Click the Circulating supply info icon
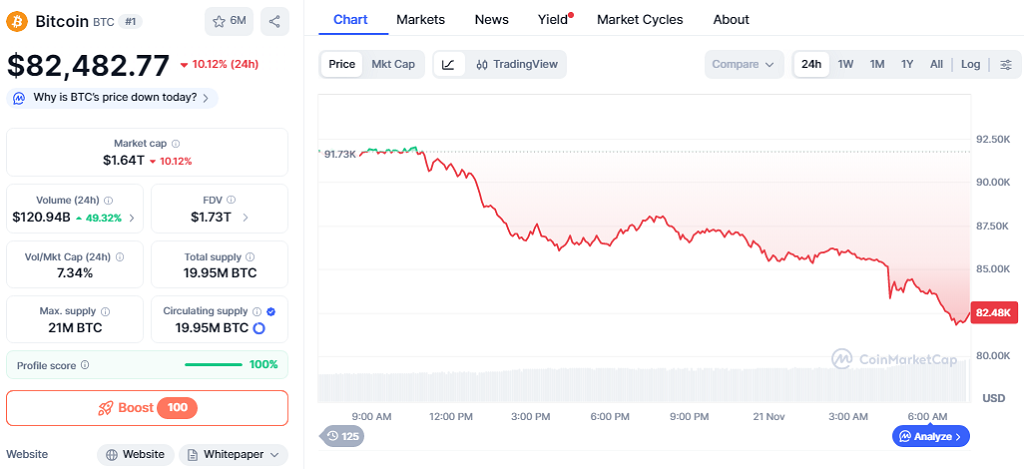This screenshot has width=1024, height=469. [x=257, y=312]
